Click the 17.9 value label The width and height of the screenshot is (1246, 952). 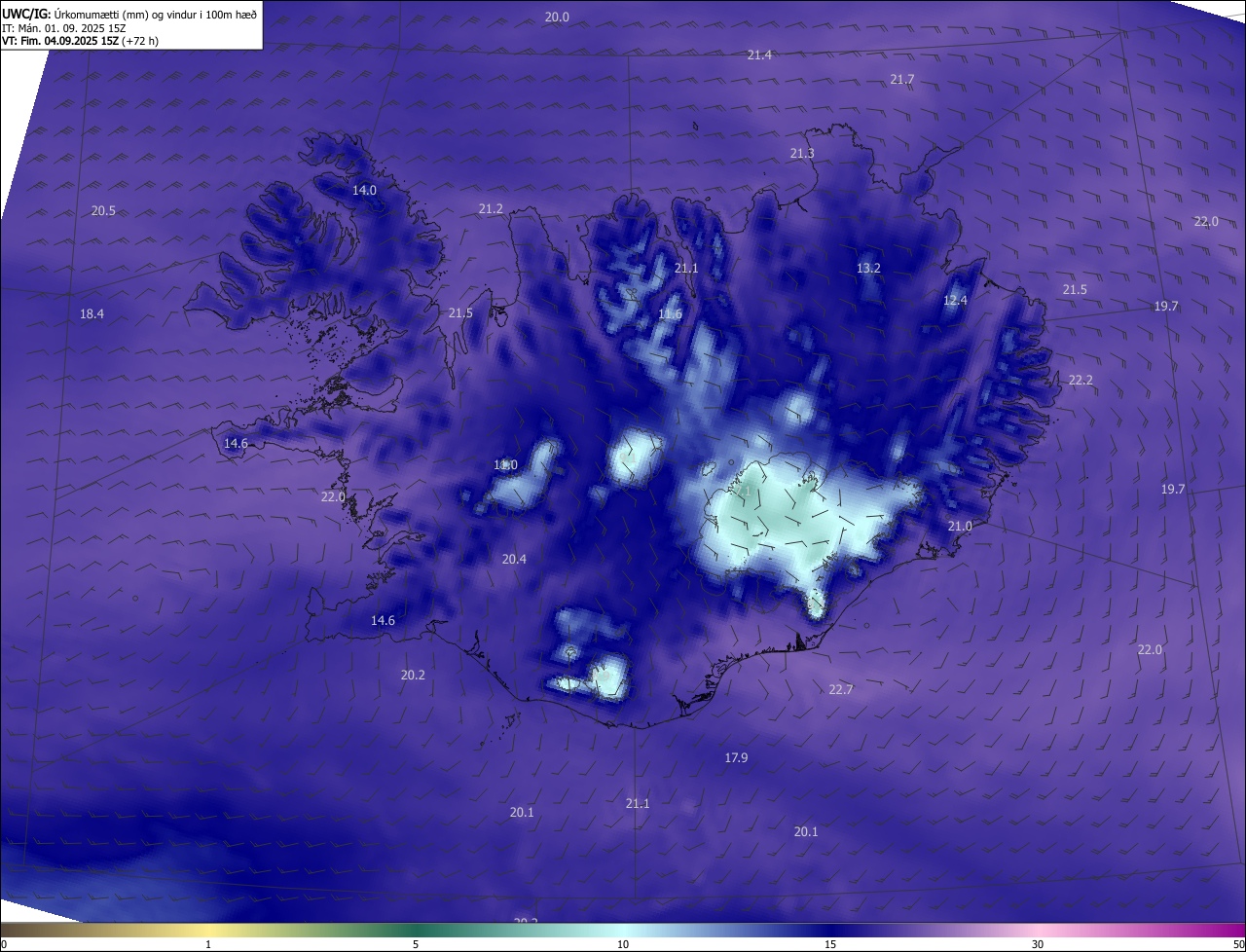point(736,757)
